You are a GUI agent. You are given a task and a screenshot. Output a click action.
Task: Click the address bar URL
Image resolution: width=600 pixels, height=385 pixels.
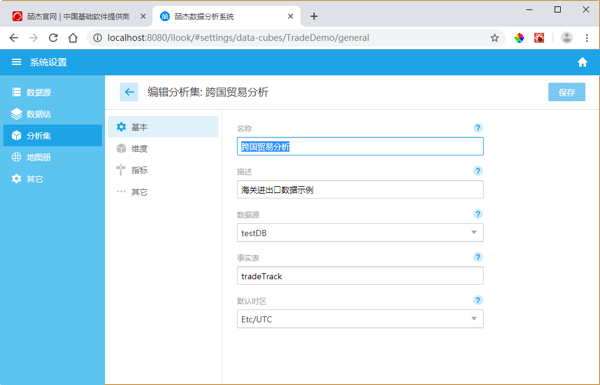pyautogui.click(x=238, y=38)
